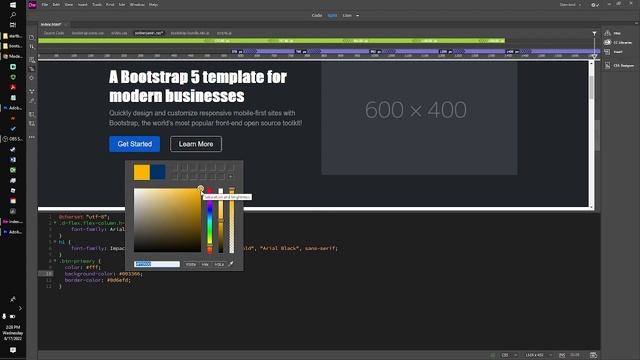640x360 pixels.
Task: Open Task View on the taskbar
Action: (13, 25)
